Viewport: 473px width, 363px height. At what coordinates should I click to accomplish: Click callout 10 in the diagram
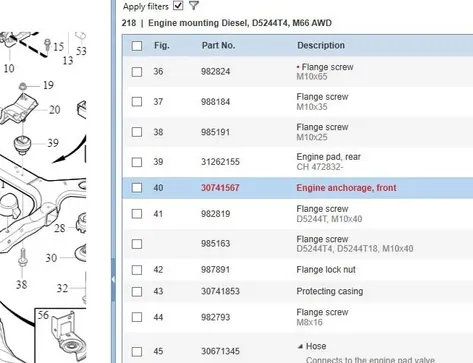9,68
